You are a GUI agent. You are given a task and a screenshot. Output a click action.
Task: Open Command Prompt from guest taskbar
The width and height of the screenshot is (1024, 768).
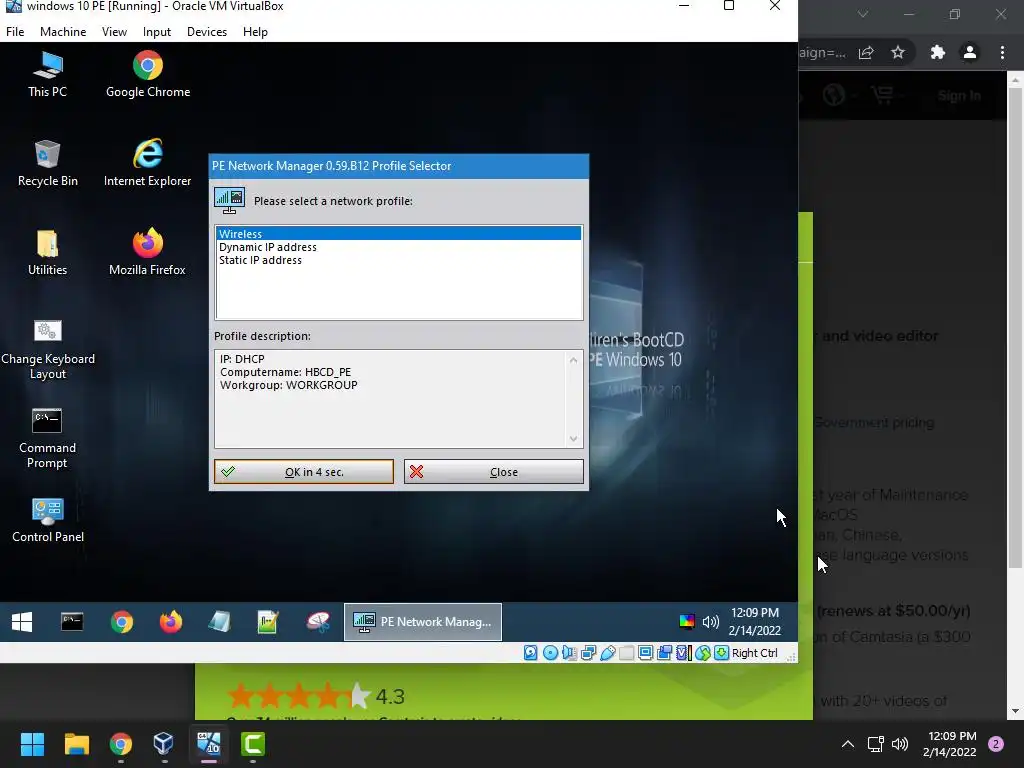coord(72,622)
